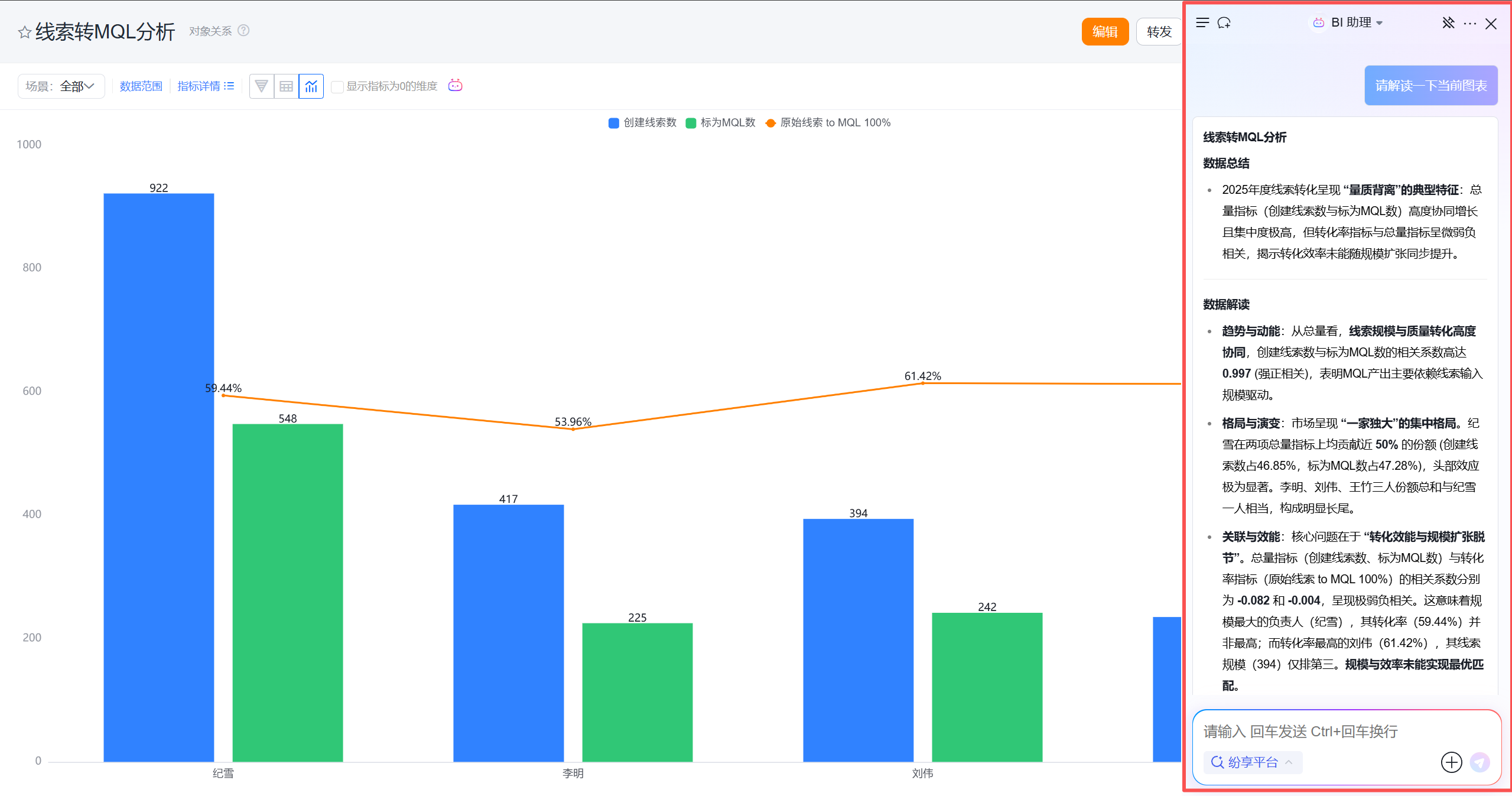The width and height of the screenshot is (1512, 796).
Task: Expand the 场景 全部 dropdown
Action: (x=61, y=86)
